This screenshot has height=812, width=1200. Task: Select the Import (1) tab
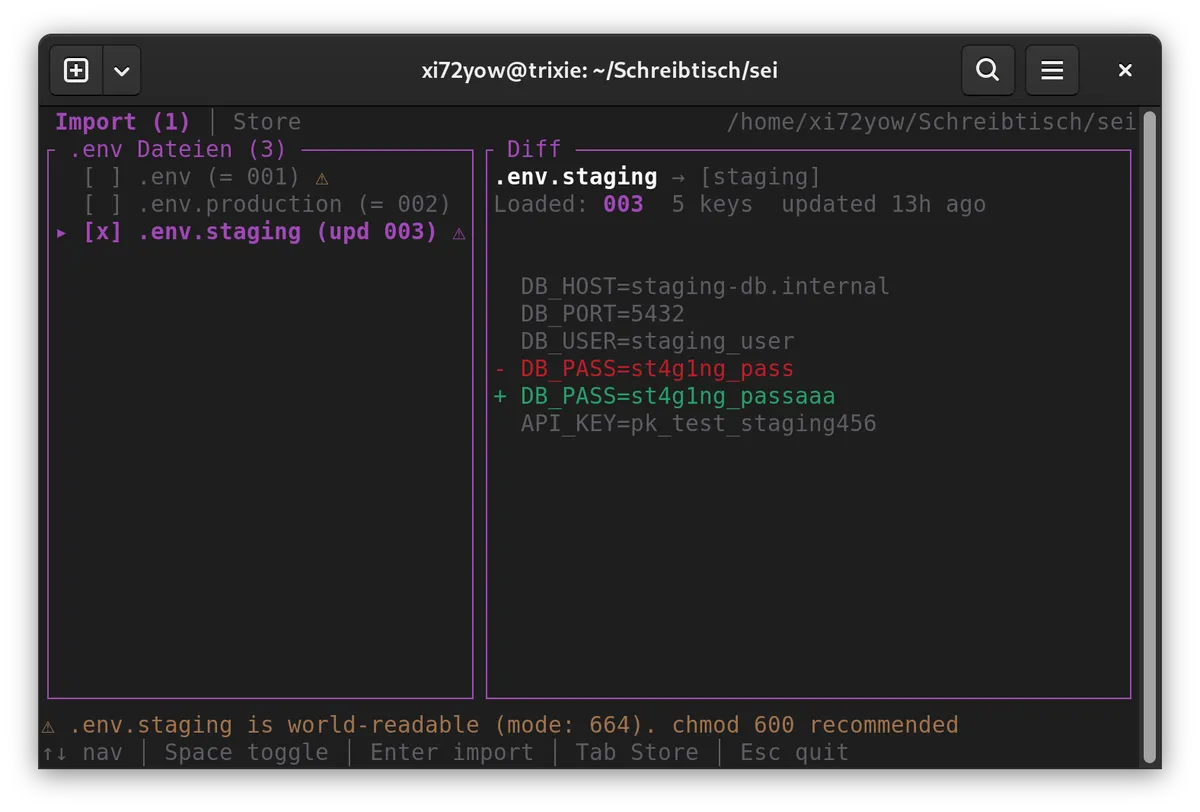[122, 122]
